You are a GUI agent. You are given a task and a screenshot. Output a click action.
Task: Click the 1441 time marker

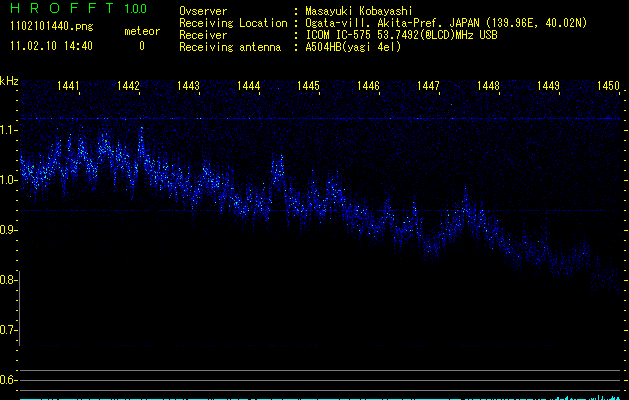click(69, 87)
